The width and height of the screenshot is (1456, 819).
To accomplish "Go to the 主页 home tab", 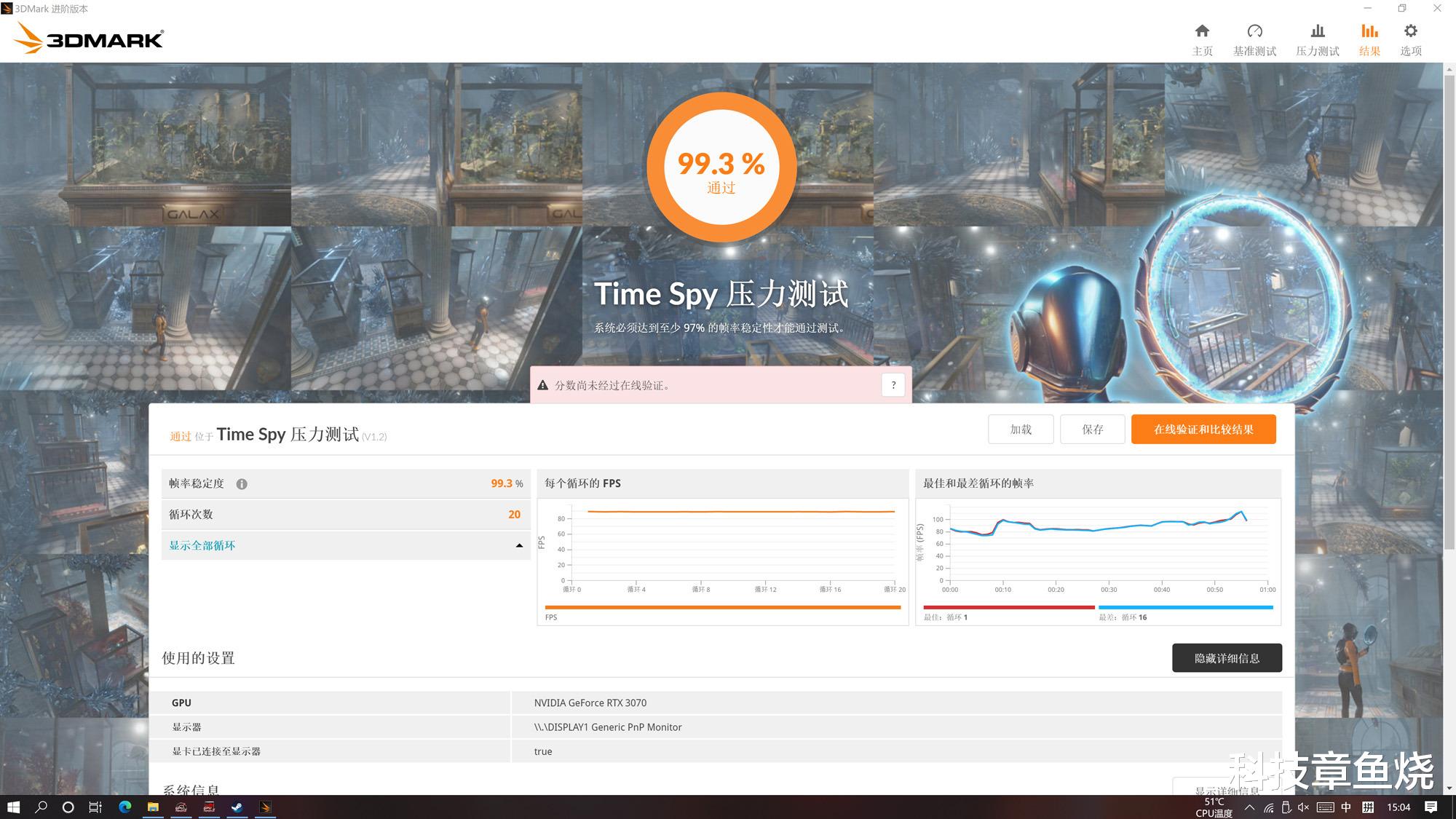I will coord(1202,40).
